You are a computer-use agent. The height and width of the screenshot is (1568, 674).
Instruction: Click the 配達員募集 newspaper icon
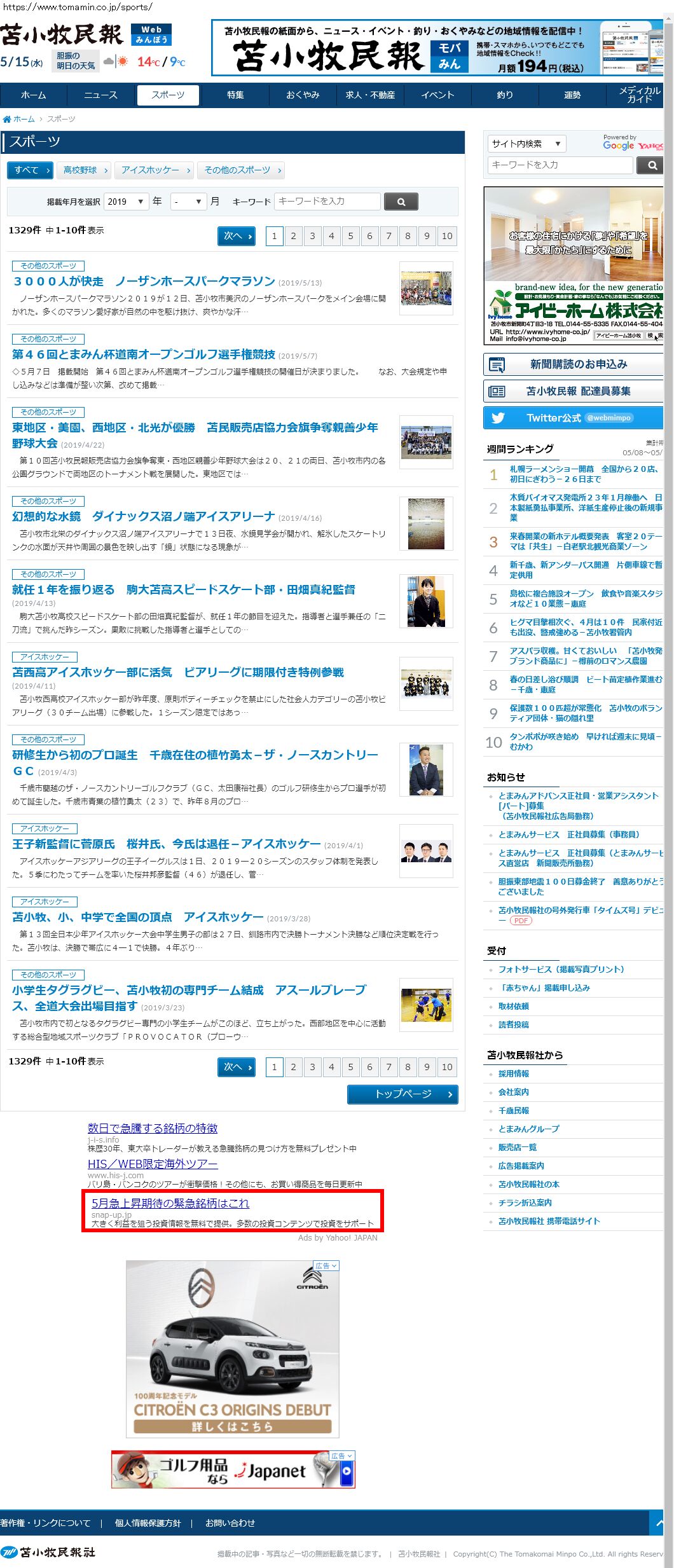(x=497, y=391)
